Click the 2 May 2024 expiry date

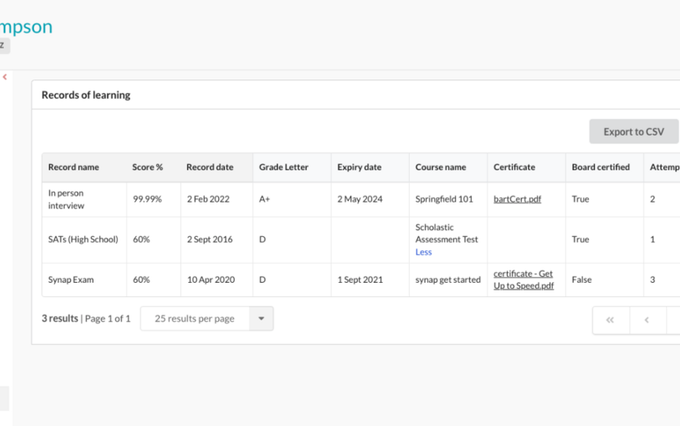point(360,199)
